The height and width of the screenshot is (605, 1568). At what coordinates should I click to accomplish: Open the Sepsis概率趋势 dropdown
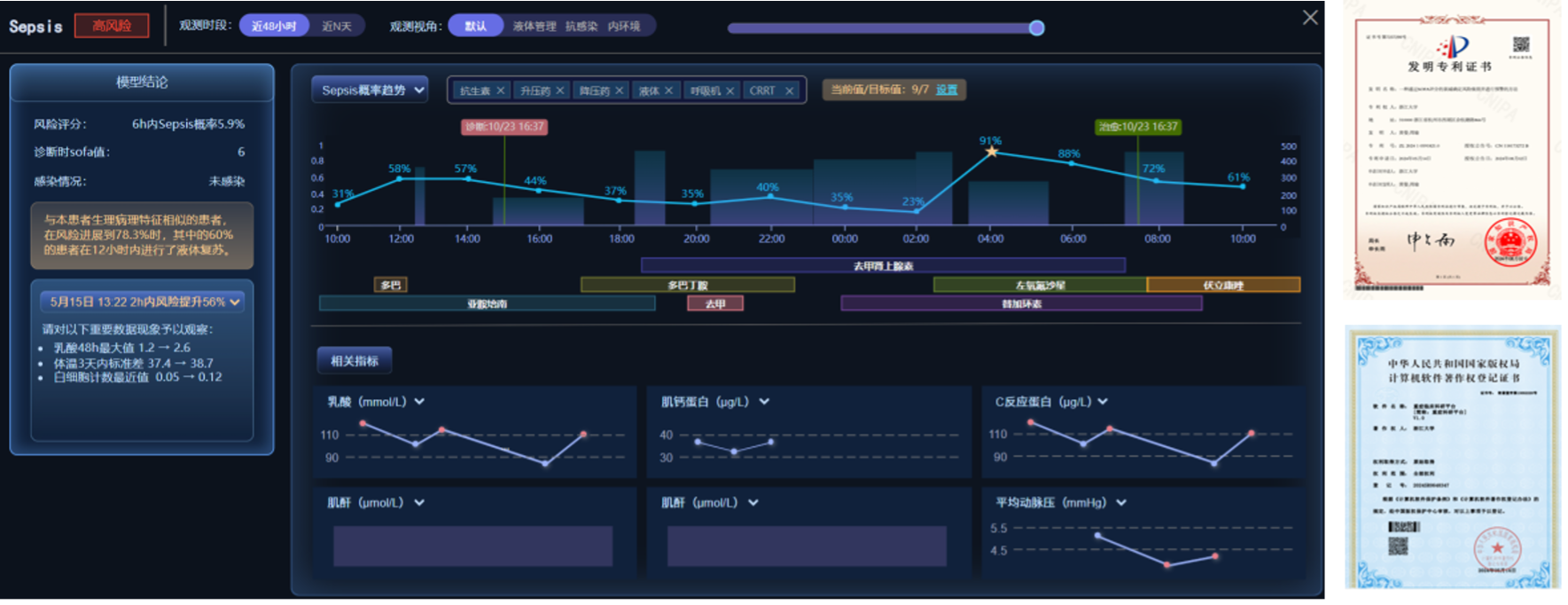pos(370,90)
